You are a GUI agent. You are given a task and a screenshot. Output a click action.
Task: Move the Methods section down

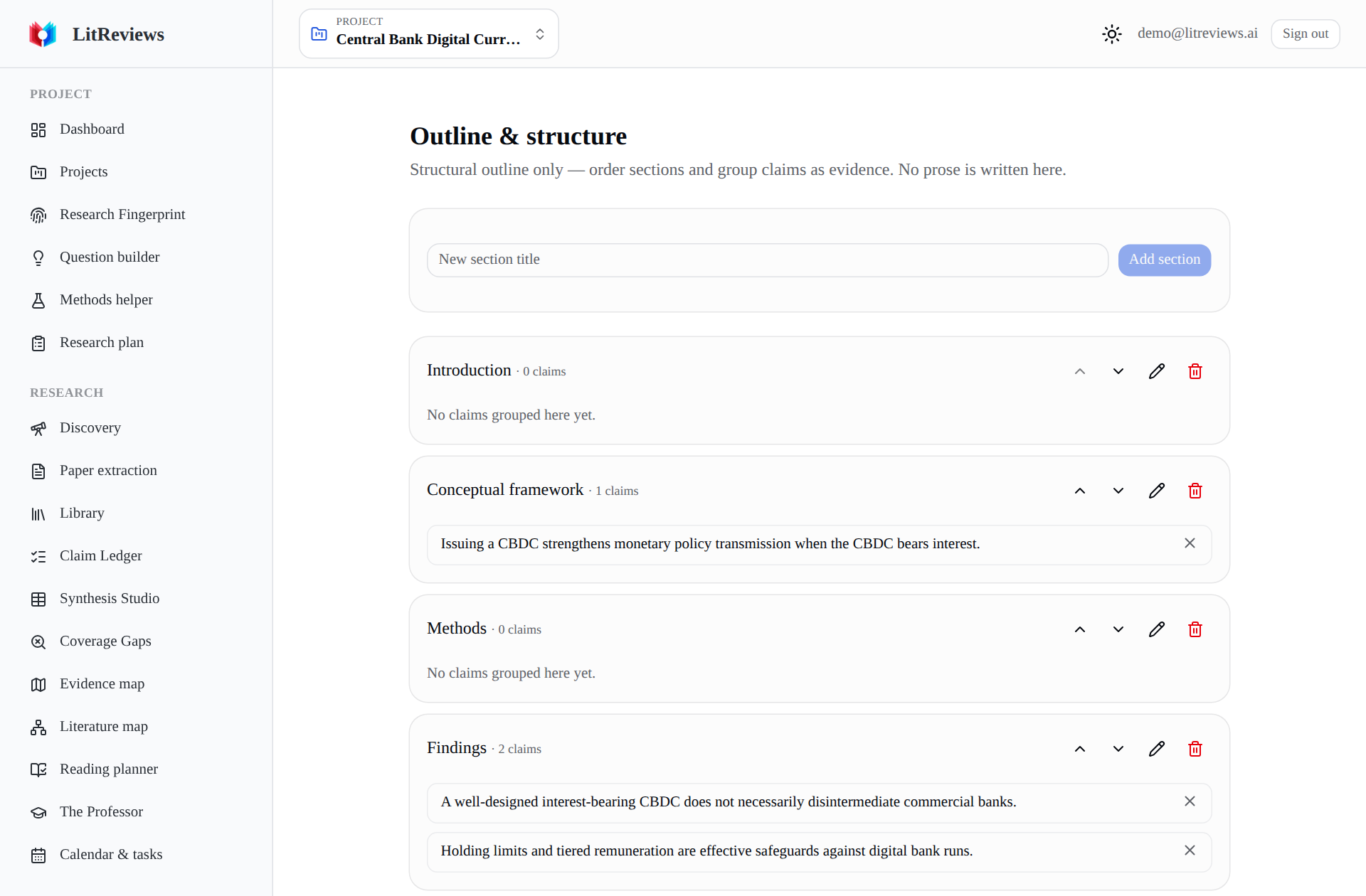point(1118,629)
